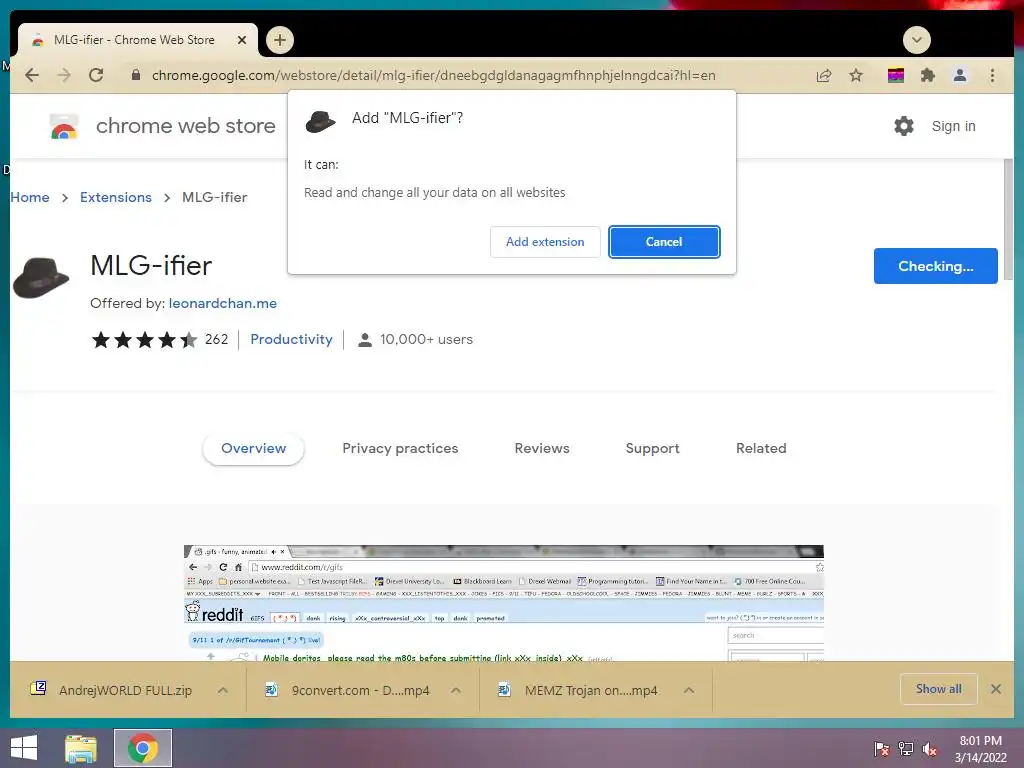Expand options for 9convert.com mp4 download
Viewport: 1024px width, 768px height.
456,690
